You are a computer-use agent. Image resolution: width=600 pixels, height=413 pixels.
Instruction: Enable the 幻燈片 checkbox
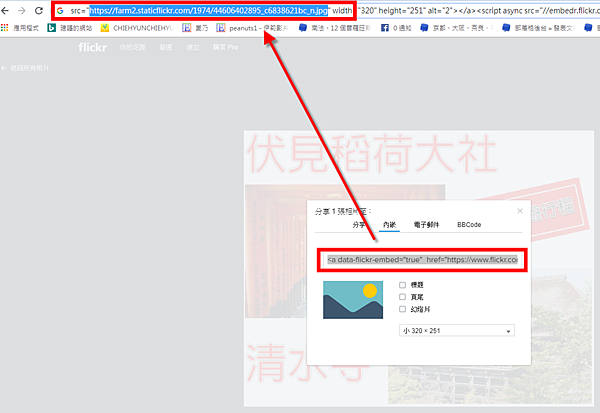[402, 309]
